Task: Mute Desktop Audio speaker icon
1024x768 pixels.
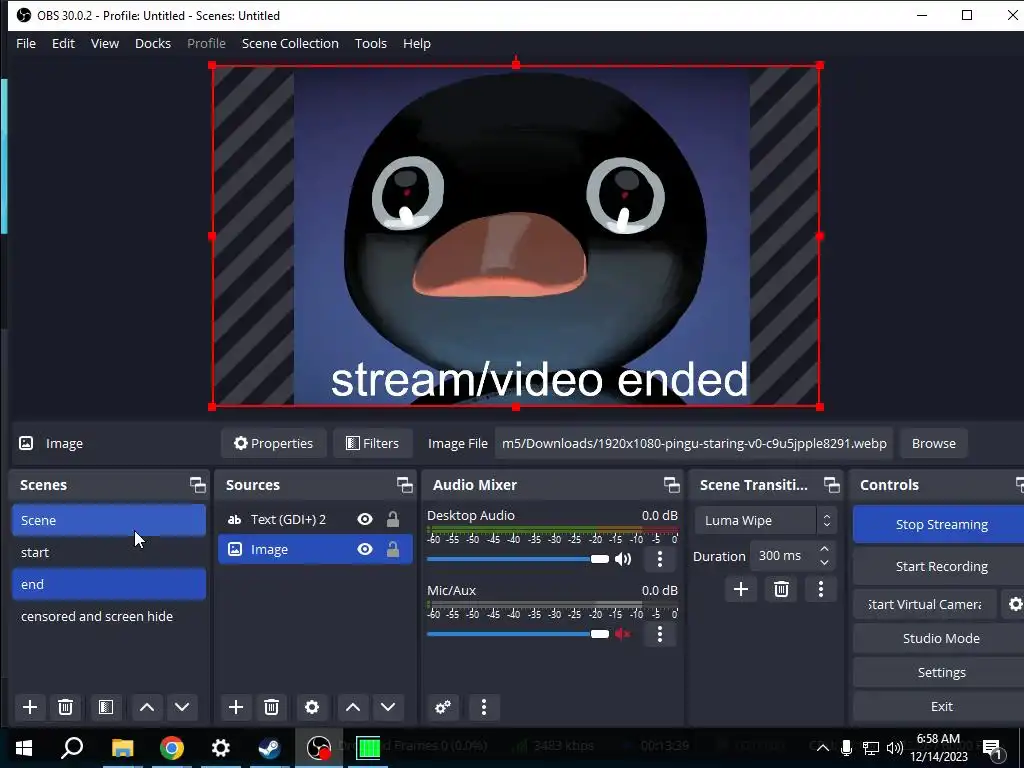Action: pos(623,559)
